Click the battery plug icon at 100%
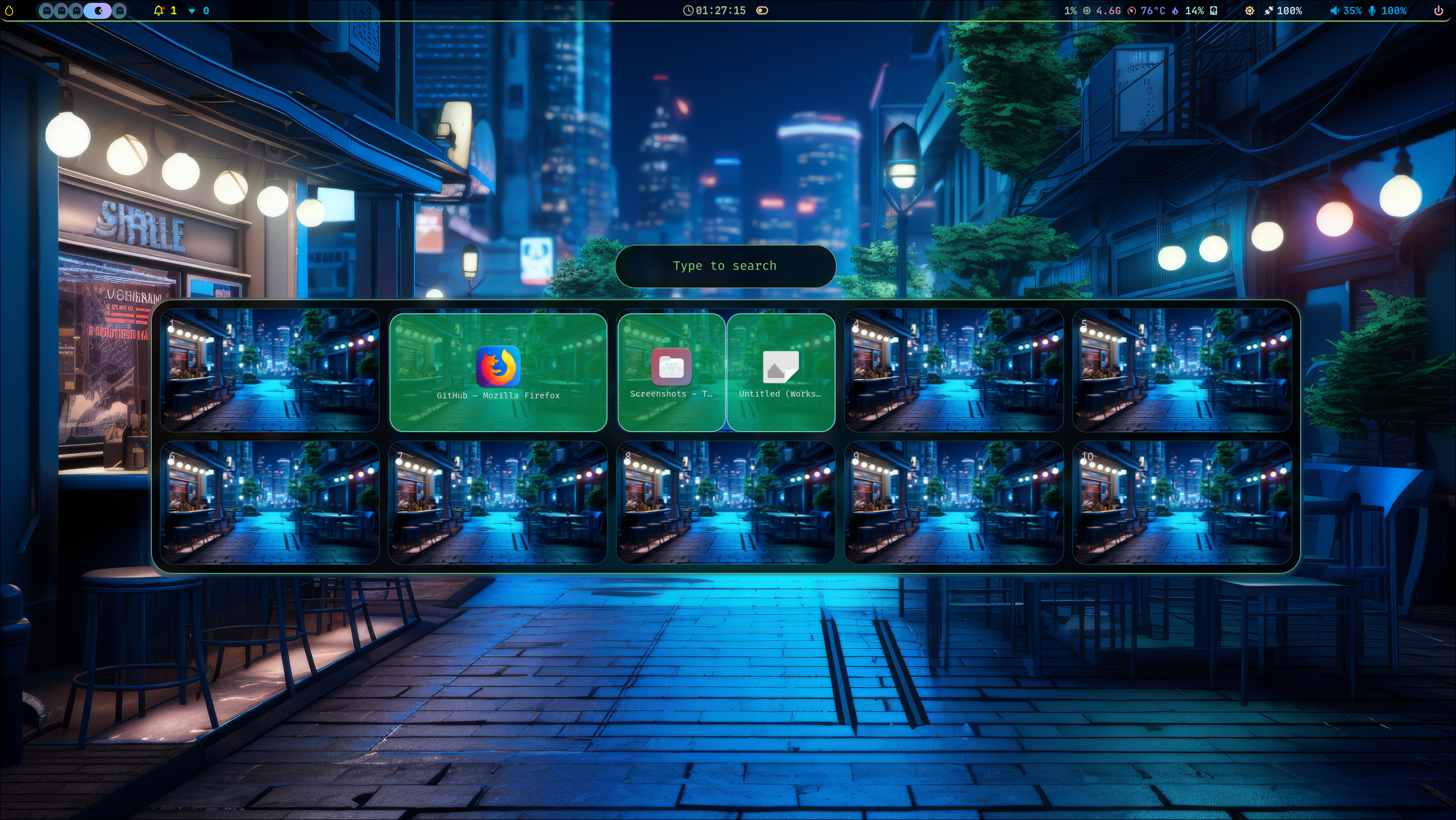This screenshot has width=1456, height=820. pyautogui.click(x=1269, y=10)
